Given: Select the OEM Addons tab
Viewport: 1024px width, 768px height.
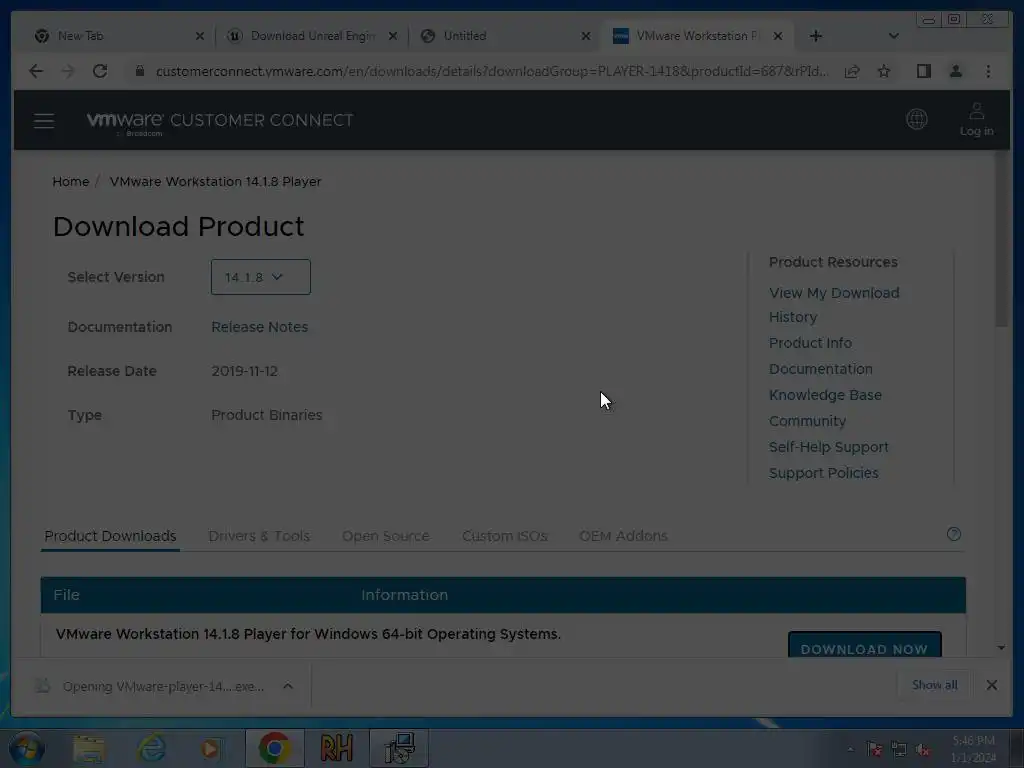Looking at the screenshot, I should (623, 536).
